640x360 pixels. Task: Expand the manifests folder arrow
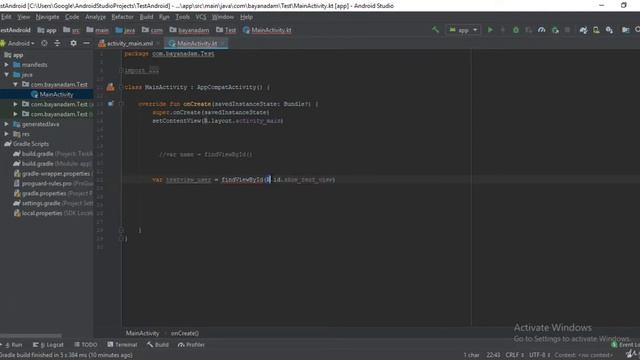pyautogui.click(x=7, y=64)
